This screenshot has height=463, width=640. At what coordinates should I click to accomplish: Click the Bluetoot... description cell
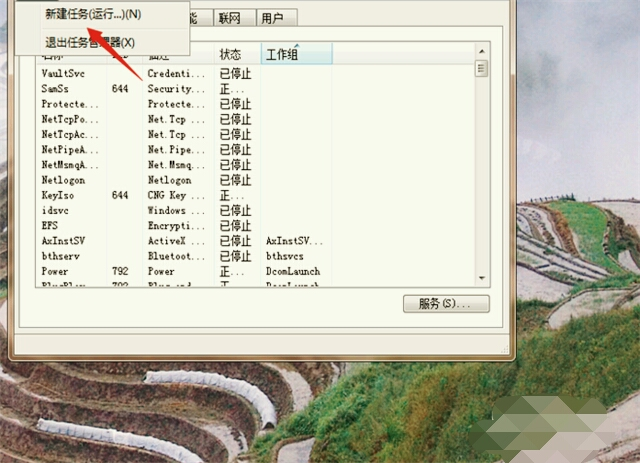click(x=176, y=256)
